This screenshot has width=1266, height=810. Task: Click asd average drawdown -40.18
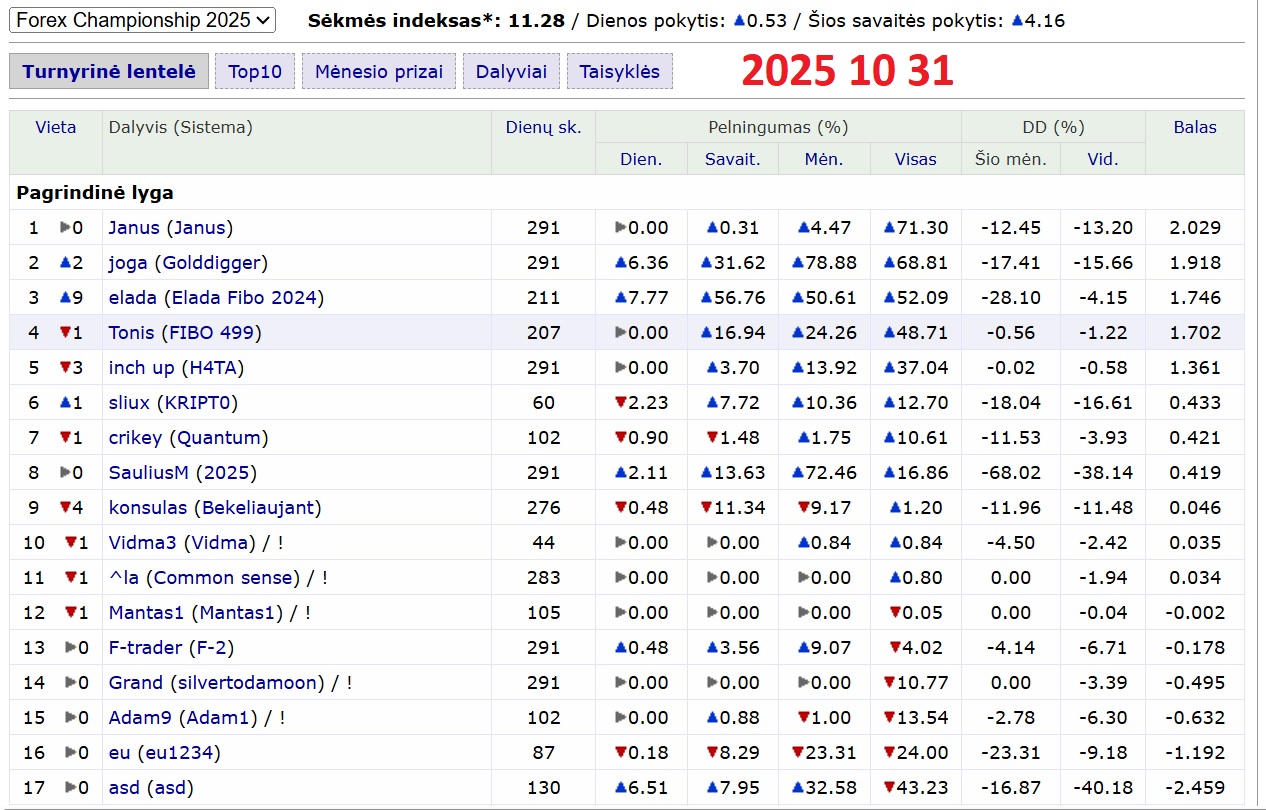1103,788
